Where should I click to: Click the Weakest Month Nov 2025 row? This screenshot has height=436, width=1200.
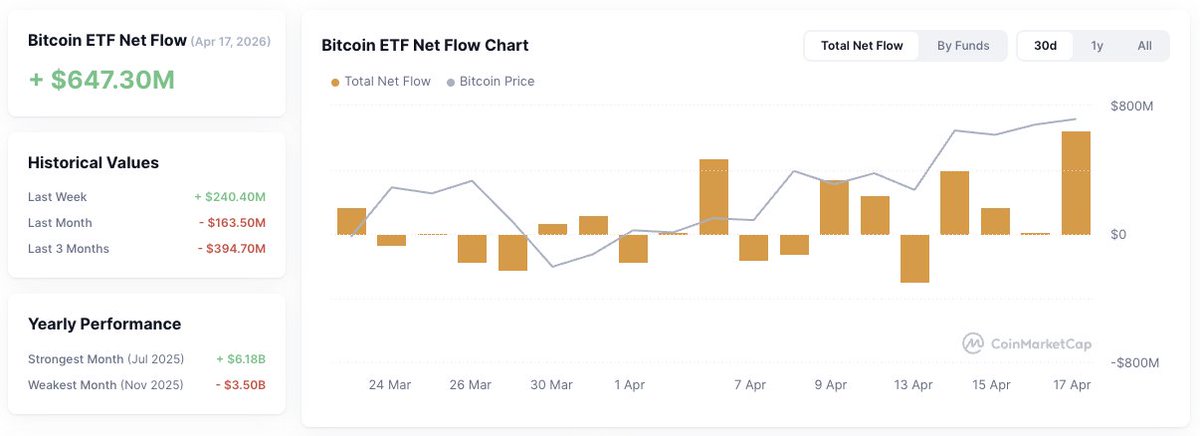(146, 385)
